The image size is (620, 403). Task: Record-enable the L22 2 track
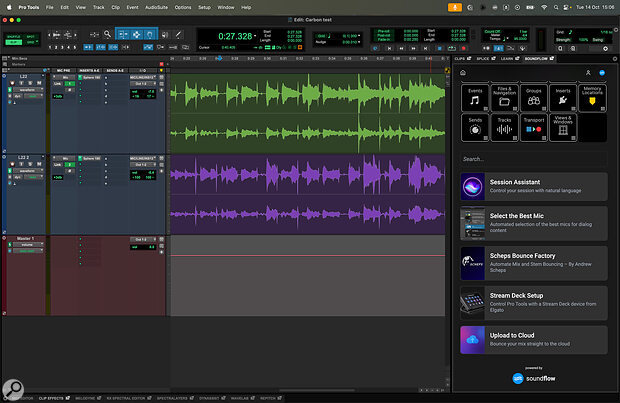click(x=12, y=164)
